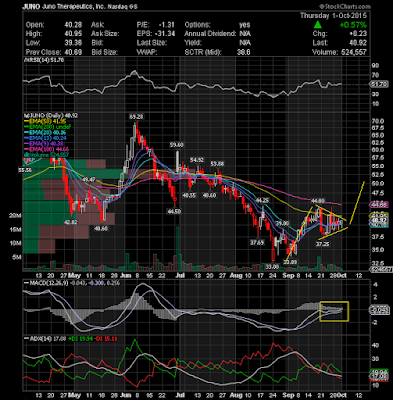Screen dimensions: 393x400
Task: Click the JUNO ticker symbol in header
Action: 31,6
